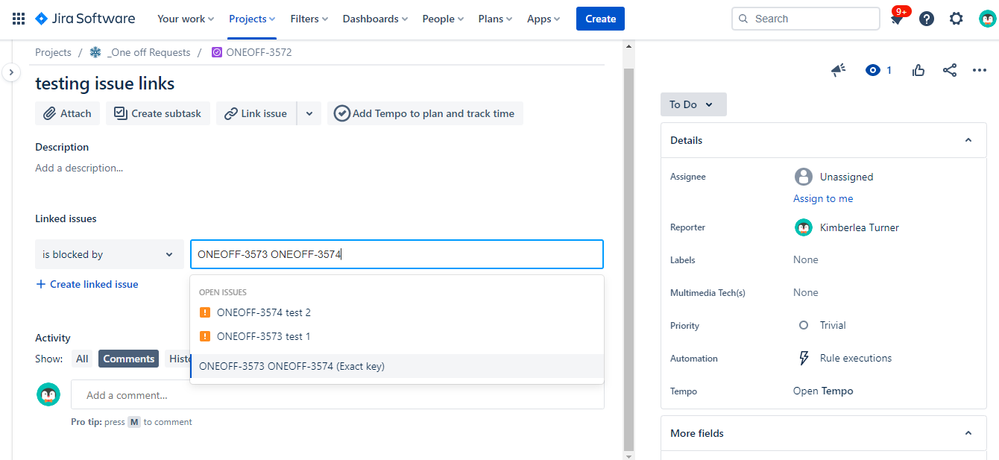Open the People menu
The width and height of the screenshot is (999, 460).
click(444, 18)
